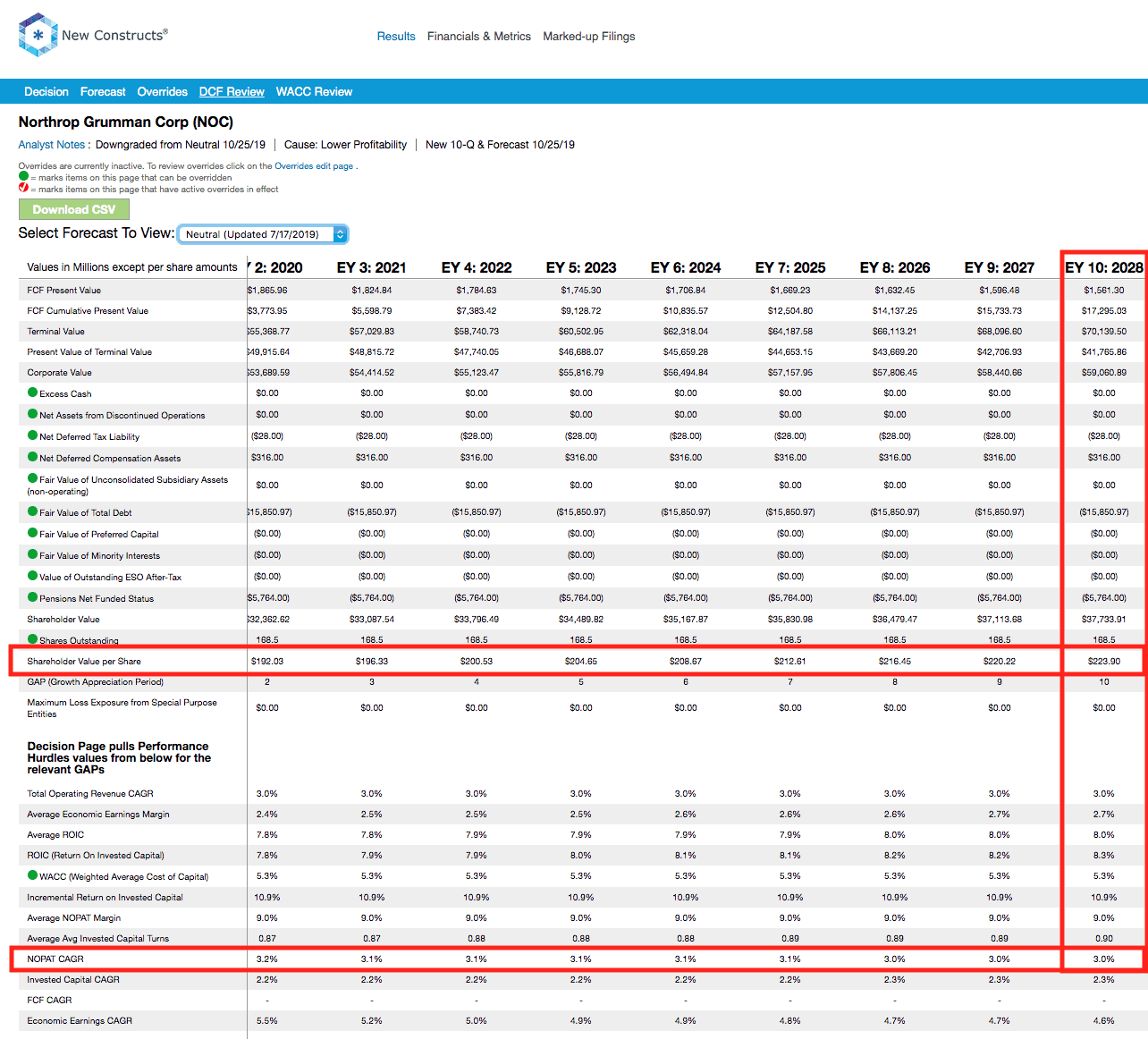Open the Results tab

click(x=396, y=37)
